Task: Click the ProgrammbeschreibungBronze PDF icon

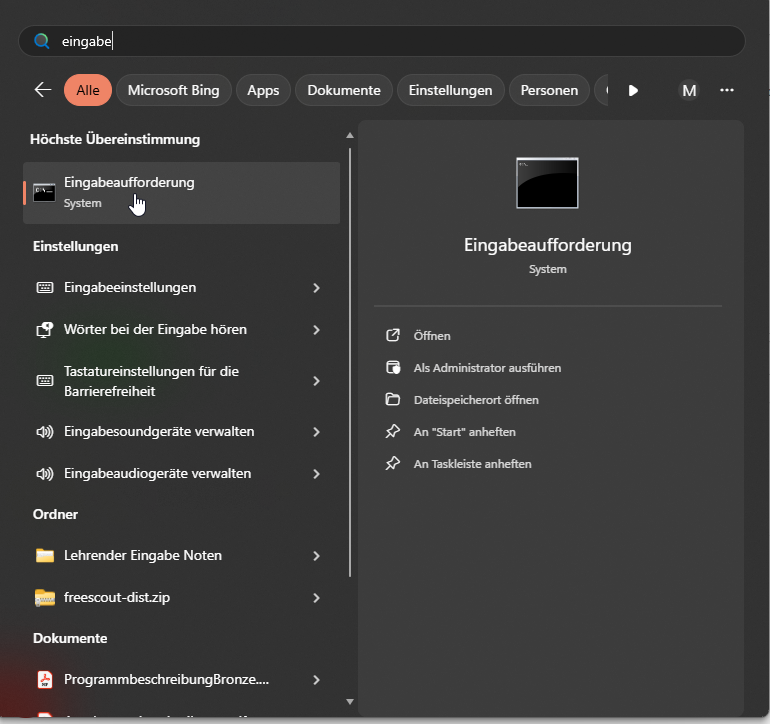Action: point(45,680)
